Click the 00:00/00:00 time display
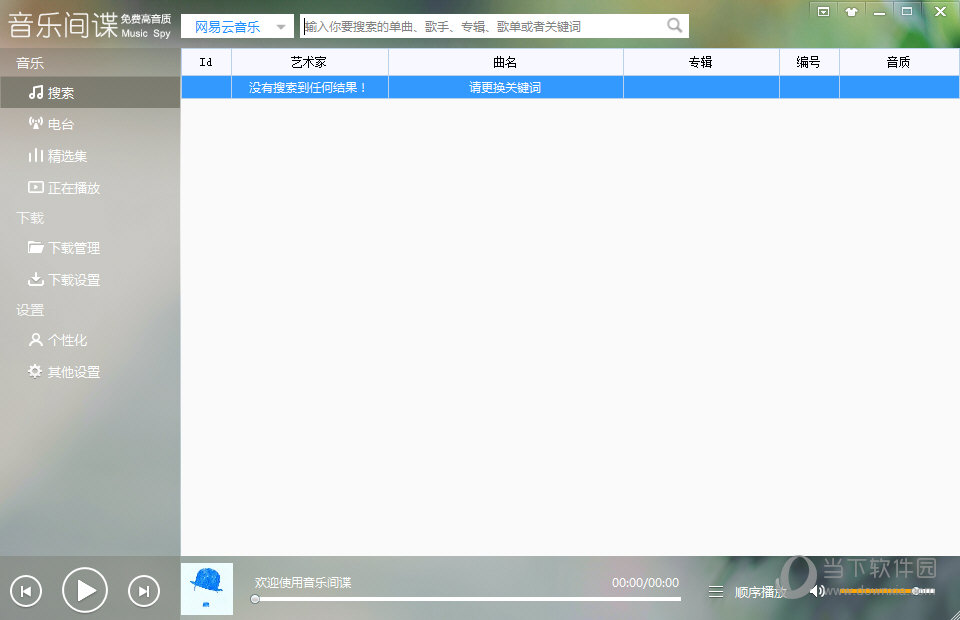960x620 pixels. click(645, 583)
